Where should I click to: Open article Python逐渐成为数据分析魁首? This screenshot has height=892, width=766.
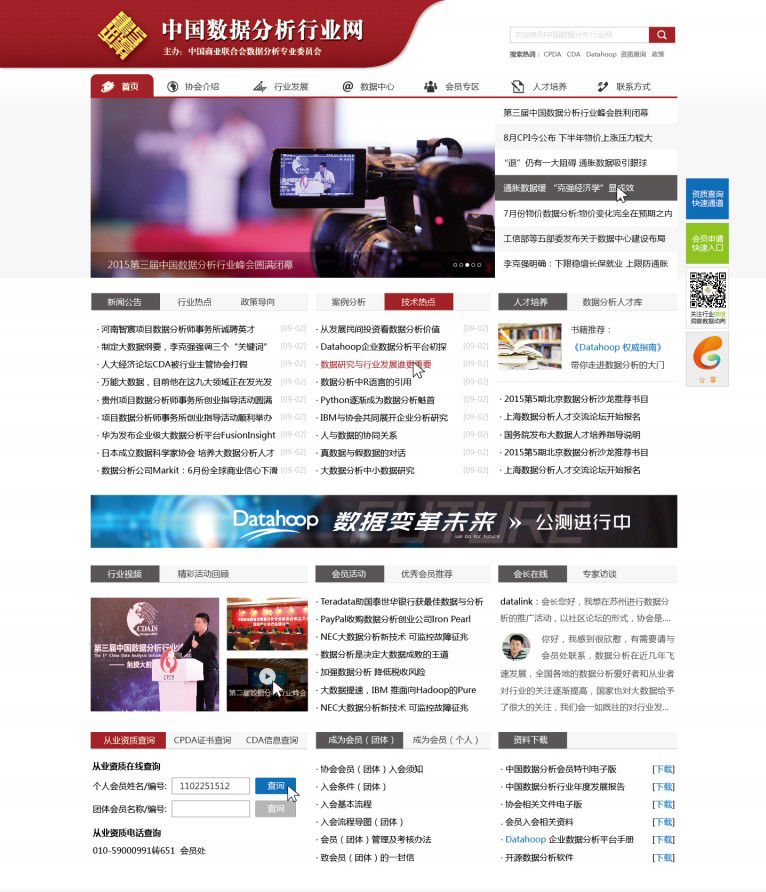point(377,400)
